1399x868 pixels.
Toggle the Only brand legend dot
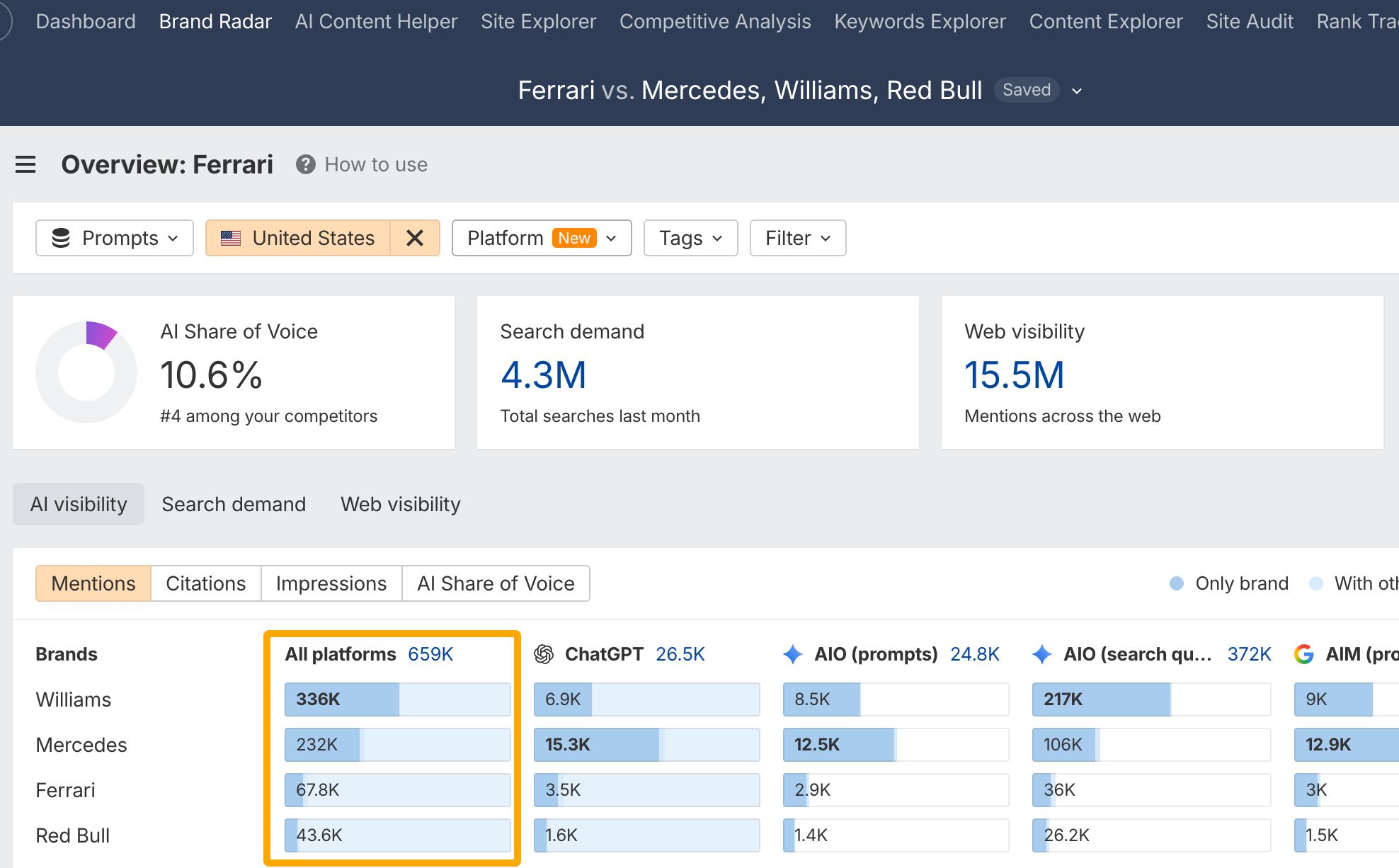coord(1177,583)
